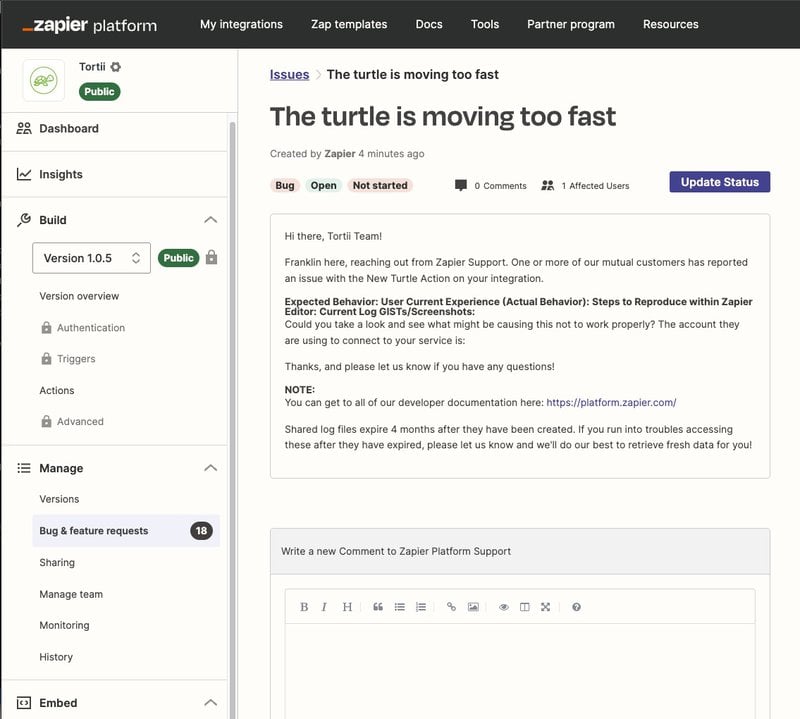Click the lock icon next to Authentication
The width and height of the screenshot is (800, 719).
(47, 327)
